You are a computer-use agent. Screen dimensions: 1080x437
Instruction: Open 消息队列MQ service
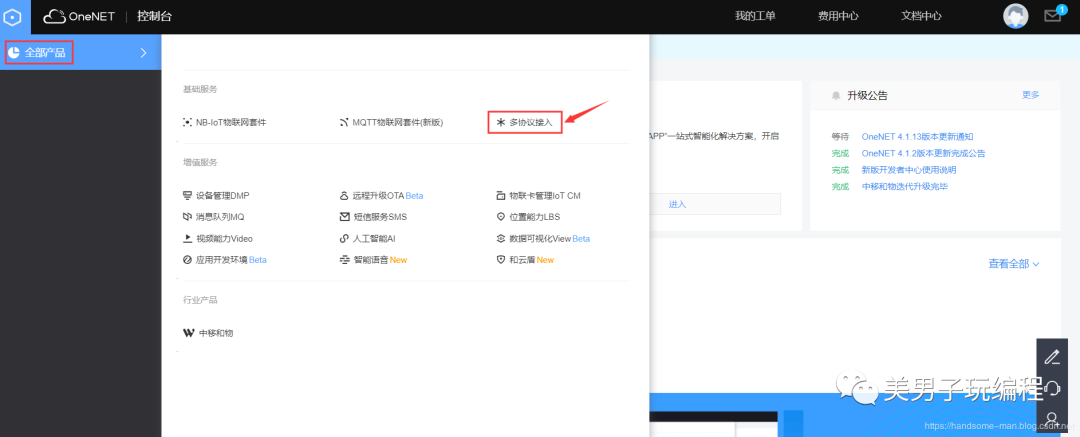(x=220, y=216)
